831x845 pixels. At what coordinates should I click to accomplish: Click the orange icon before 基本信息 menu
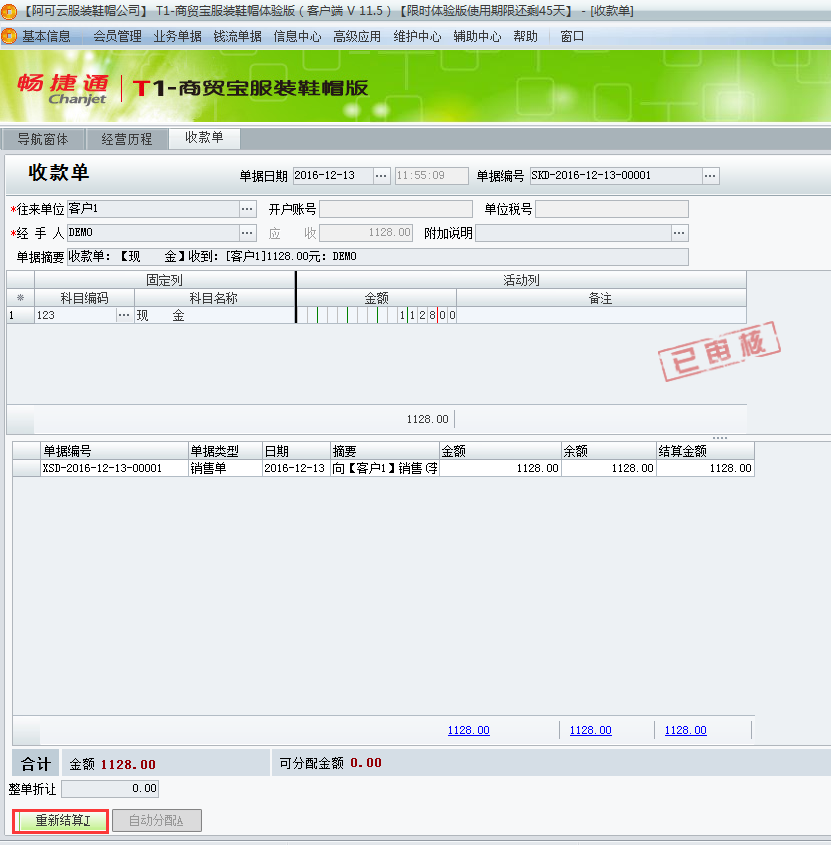pyautogui.click(x=10, y=34)
